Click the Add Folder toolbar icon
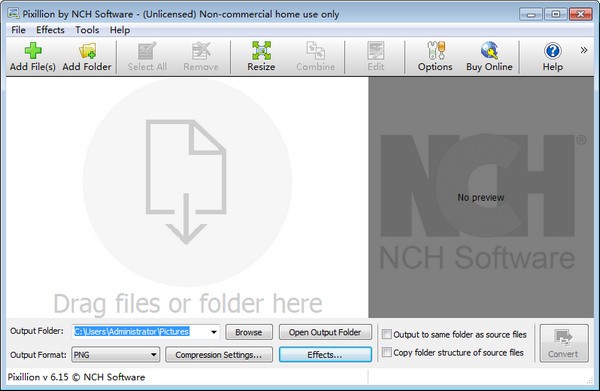This screenshot has height=391, width=600. point(87,57)
